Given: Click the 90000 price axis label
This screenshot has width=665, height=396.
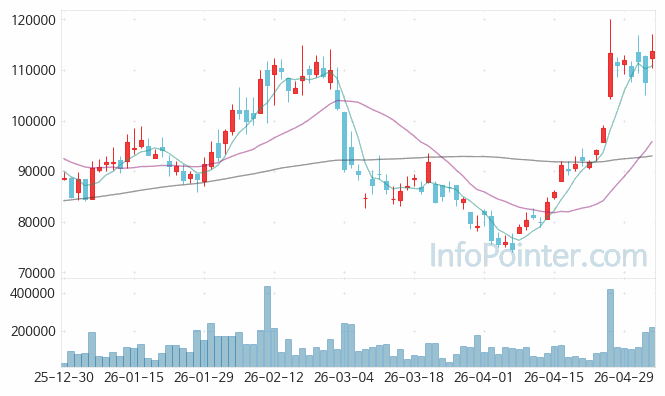Looking at the screenshot, I should 36,172.
